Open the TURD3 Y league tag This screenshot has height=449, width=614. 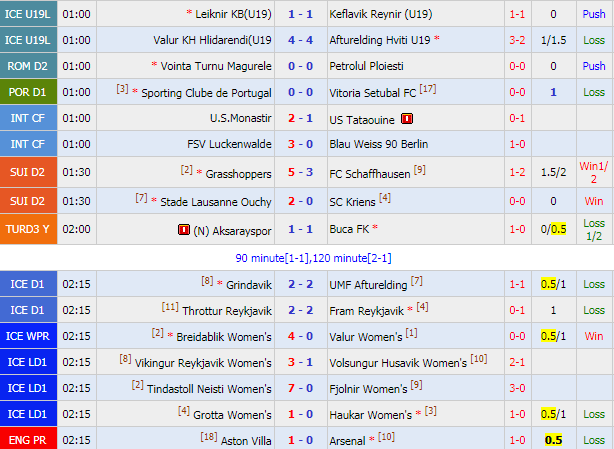pyautogui.click(x=28, y=229)
